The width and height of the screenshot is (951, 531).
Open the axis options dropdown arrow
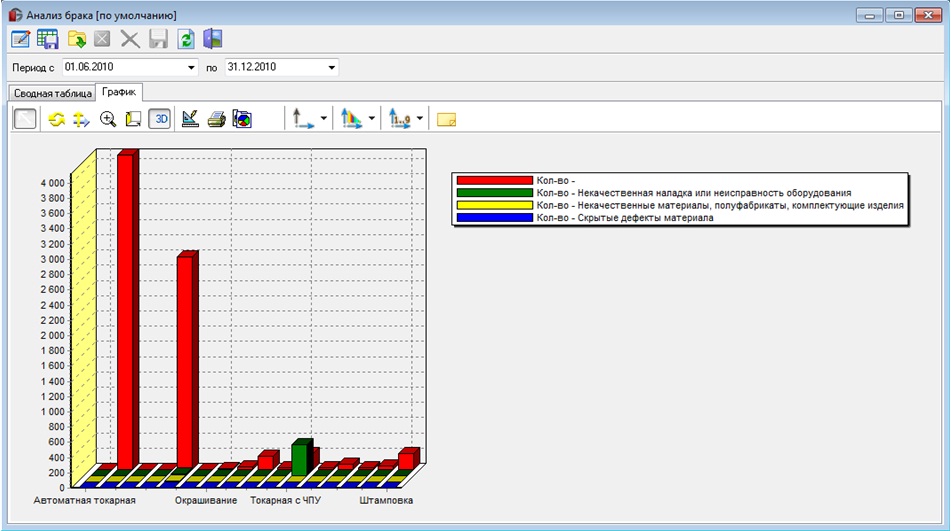(x=324, y=119)
